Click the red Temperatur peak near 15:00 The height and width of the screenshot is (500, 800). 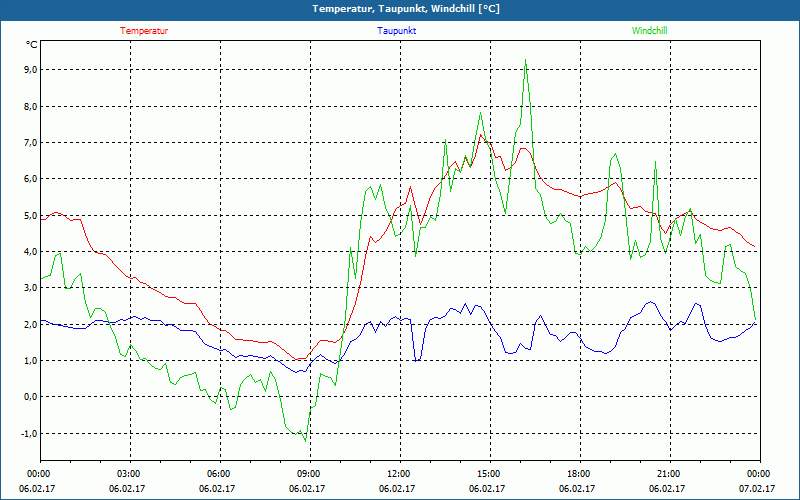coord(481,135)
